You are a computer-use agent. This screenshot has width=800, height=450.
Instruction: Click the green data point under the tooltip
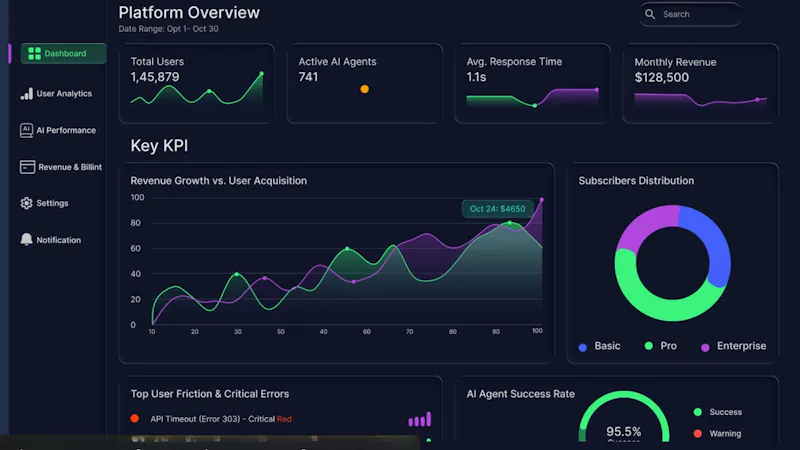509,223
